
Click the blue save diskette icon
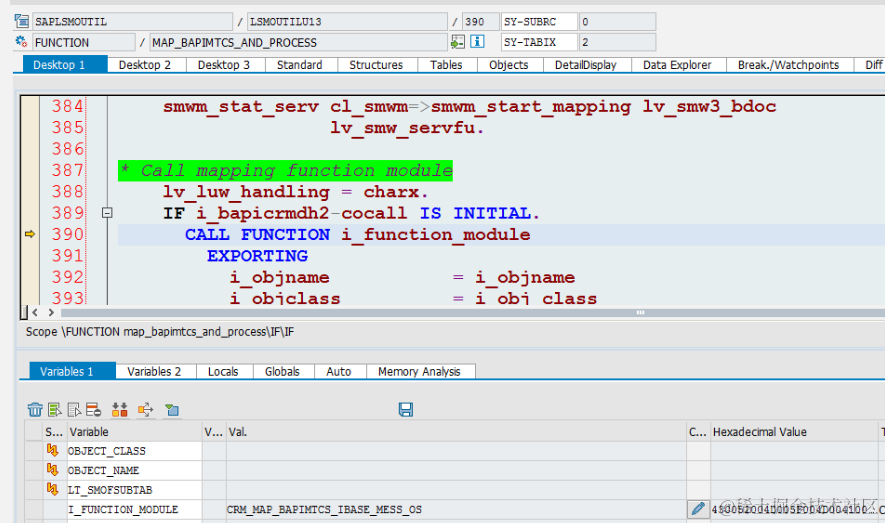(x=406, y=410)
